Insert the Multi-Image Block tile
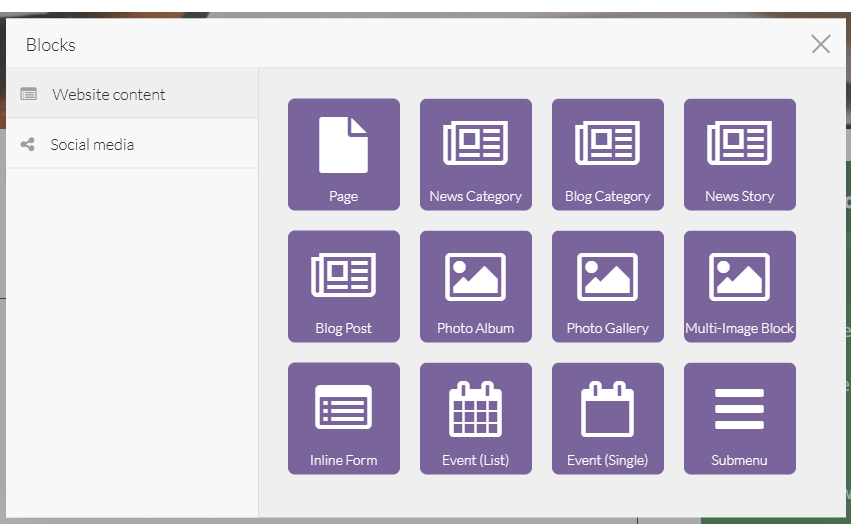851x524 pixels. pyautogui.click(x=739, y=286)
